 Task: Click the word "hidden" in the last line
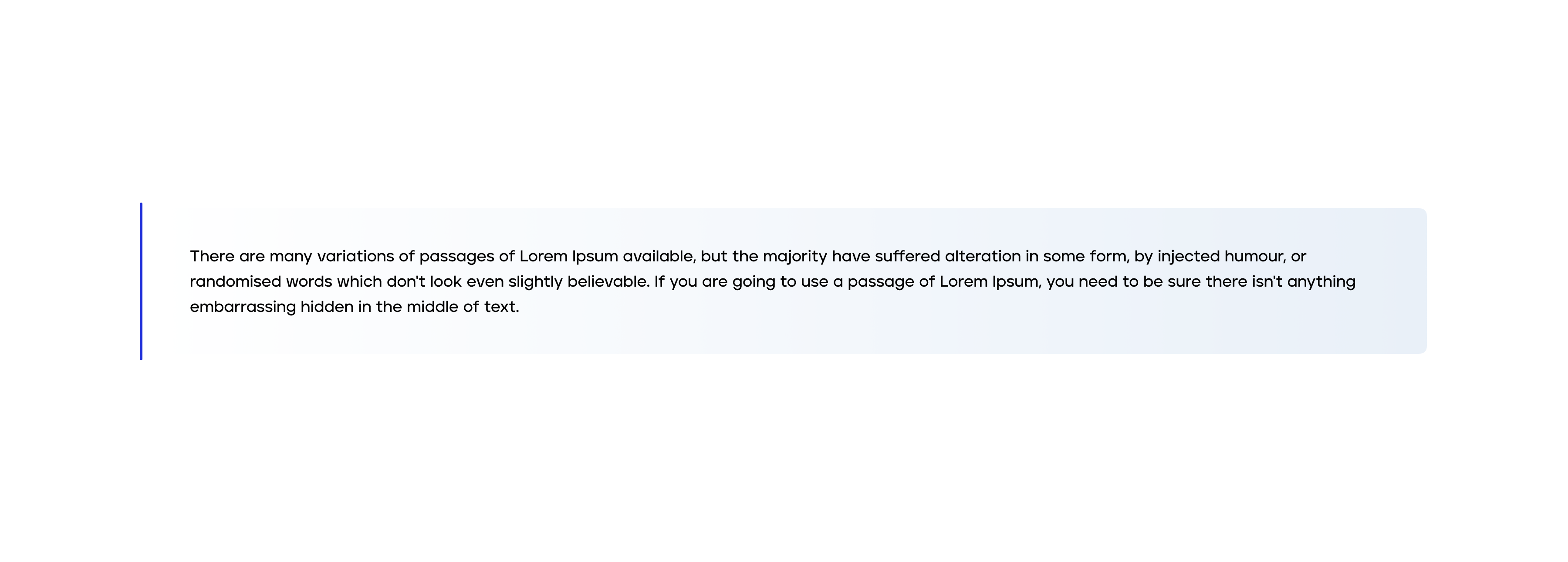(327, 307)
